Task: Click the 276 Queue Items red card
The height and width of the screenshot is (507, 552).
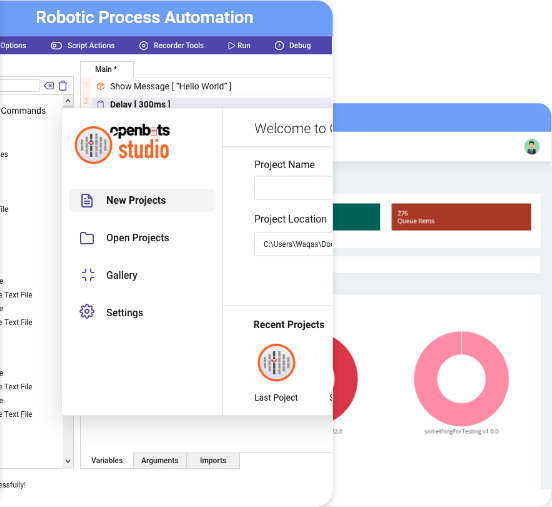Action: point(461,217)
